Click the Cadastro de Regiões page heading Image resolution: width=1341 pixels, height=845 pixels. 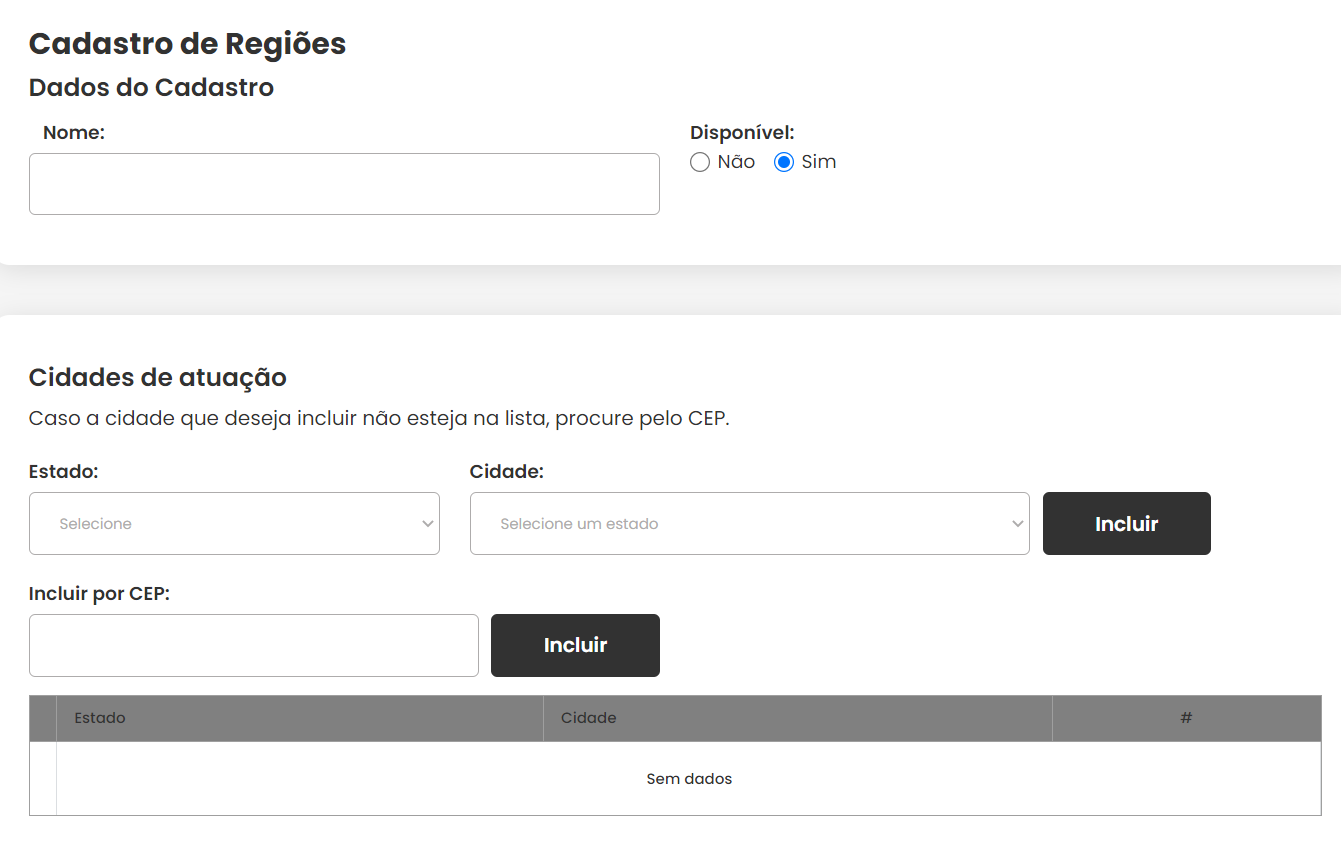tap(188, 44)
